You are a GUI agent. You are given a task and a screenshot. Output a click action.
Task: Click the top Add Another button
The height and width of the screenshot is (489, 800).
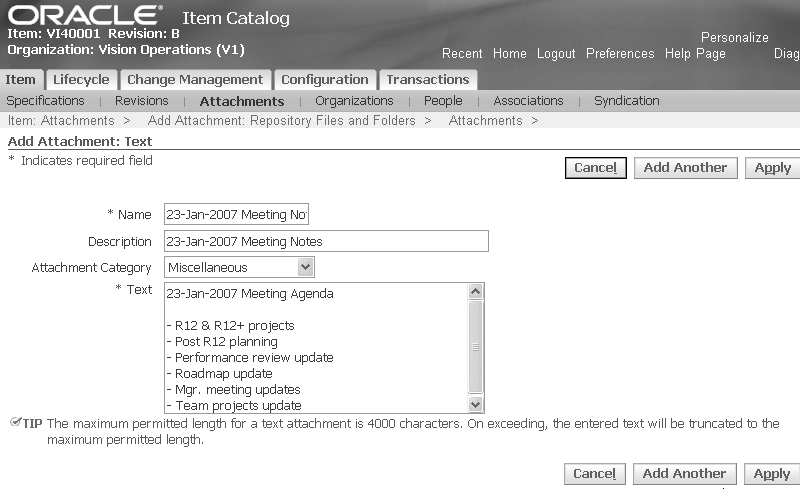pyautogui.click(x=685, y=168)
